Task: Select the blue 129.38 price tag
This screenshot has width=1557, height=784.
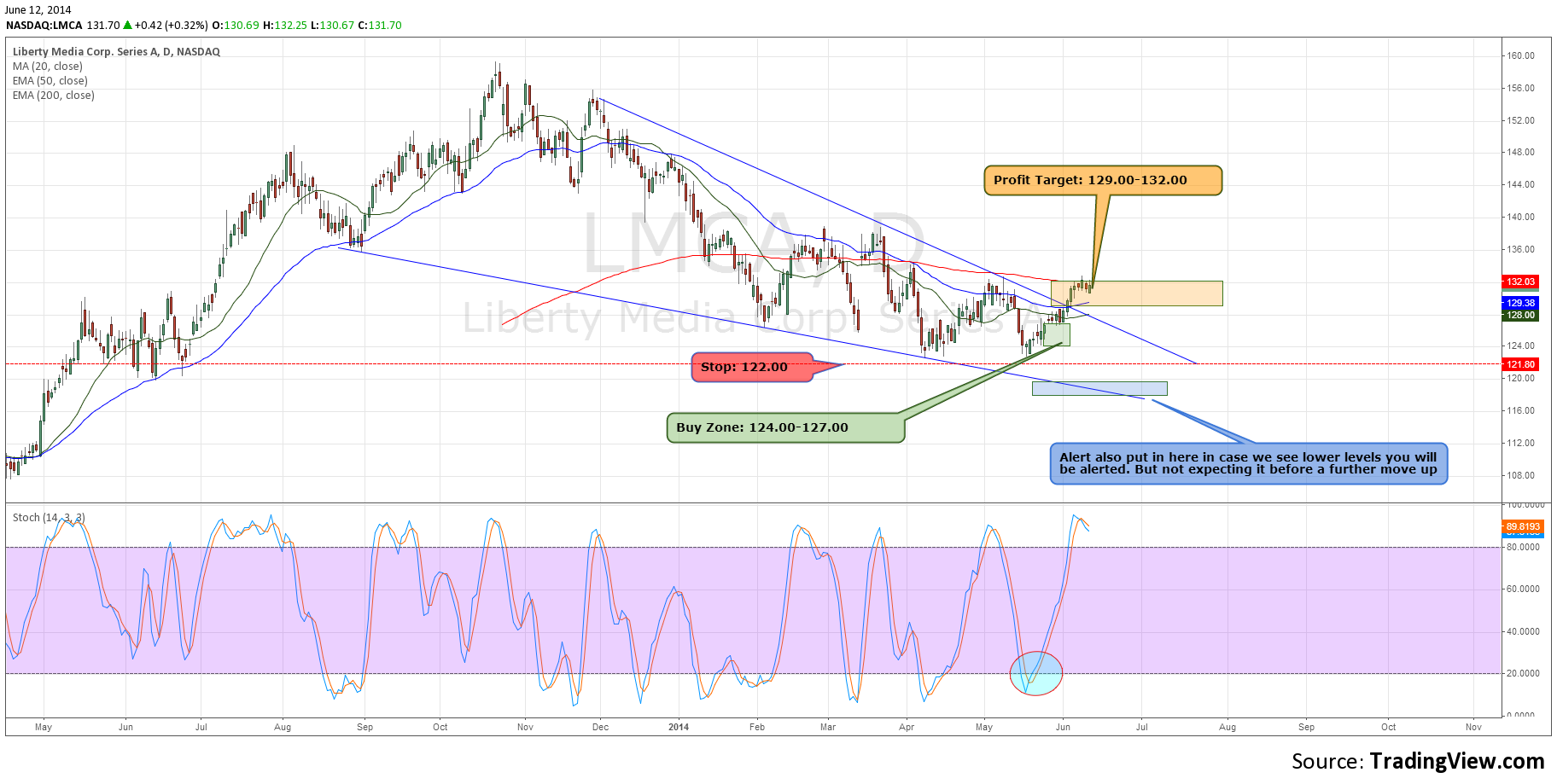Action: [x=1519, y=303]
